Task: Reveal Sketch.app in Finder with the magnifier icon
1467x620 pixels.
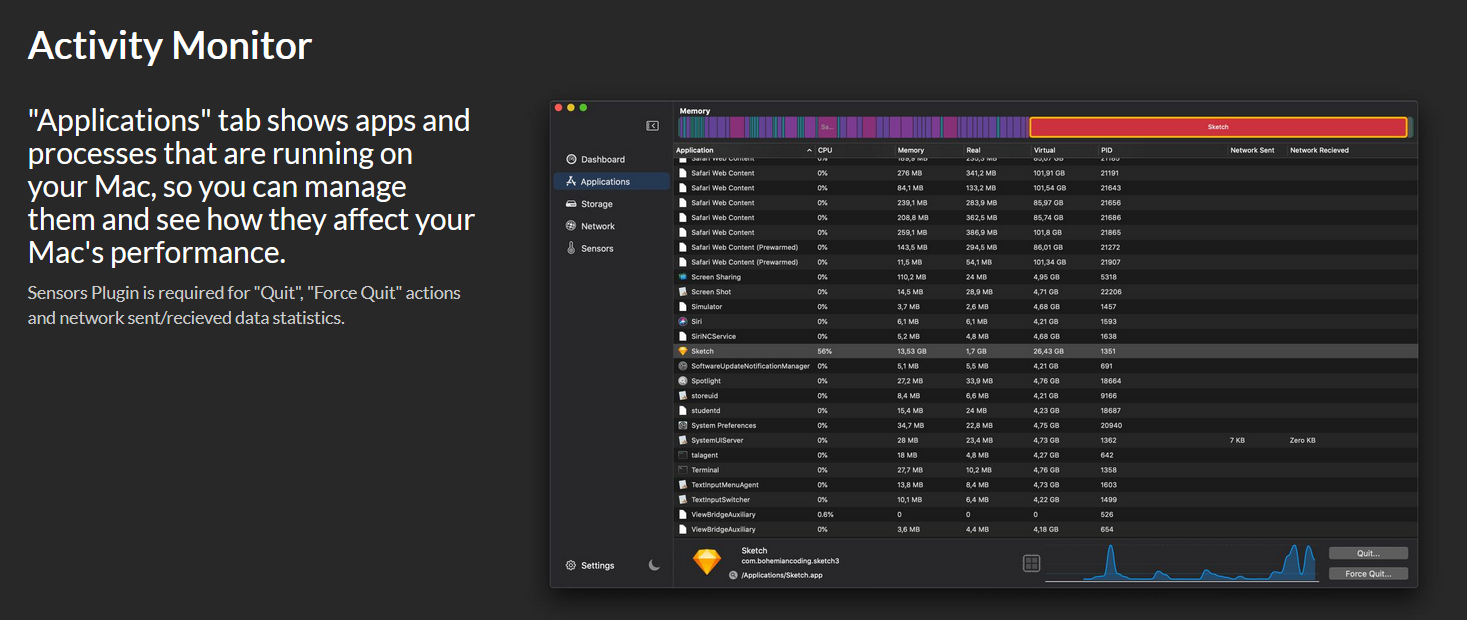Action: click(733, 575)
